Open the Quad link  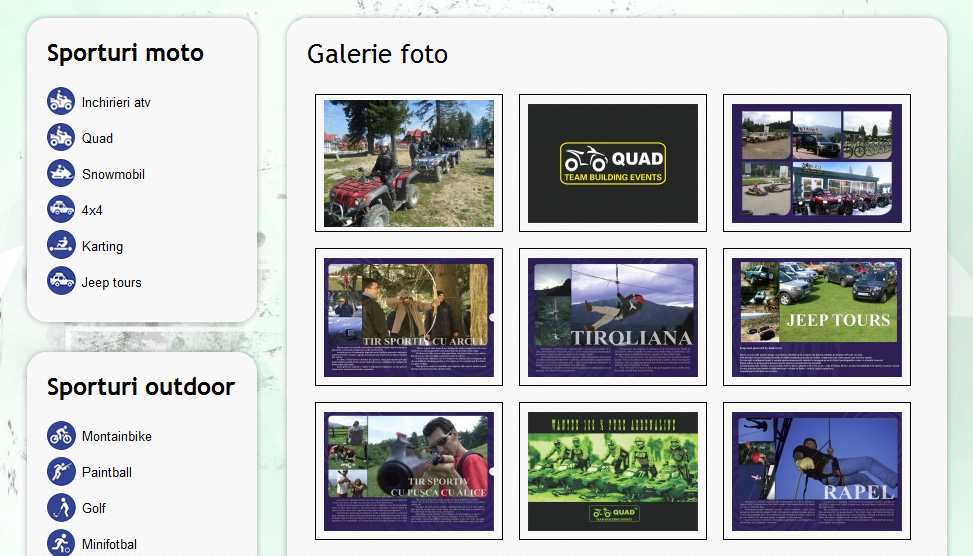point(97,138)
